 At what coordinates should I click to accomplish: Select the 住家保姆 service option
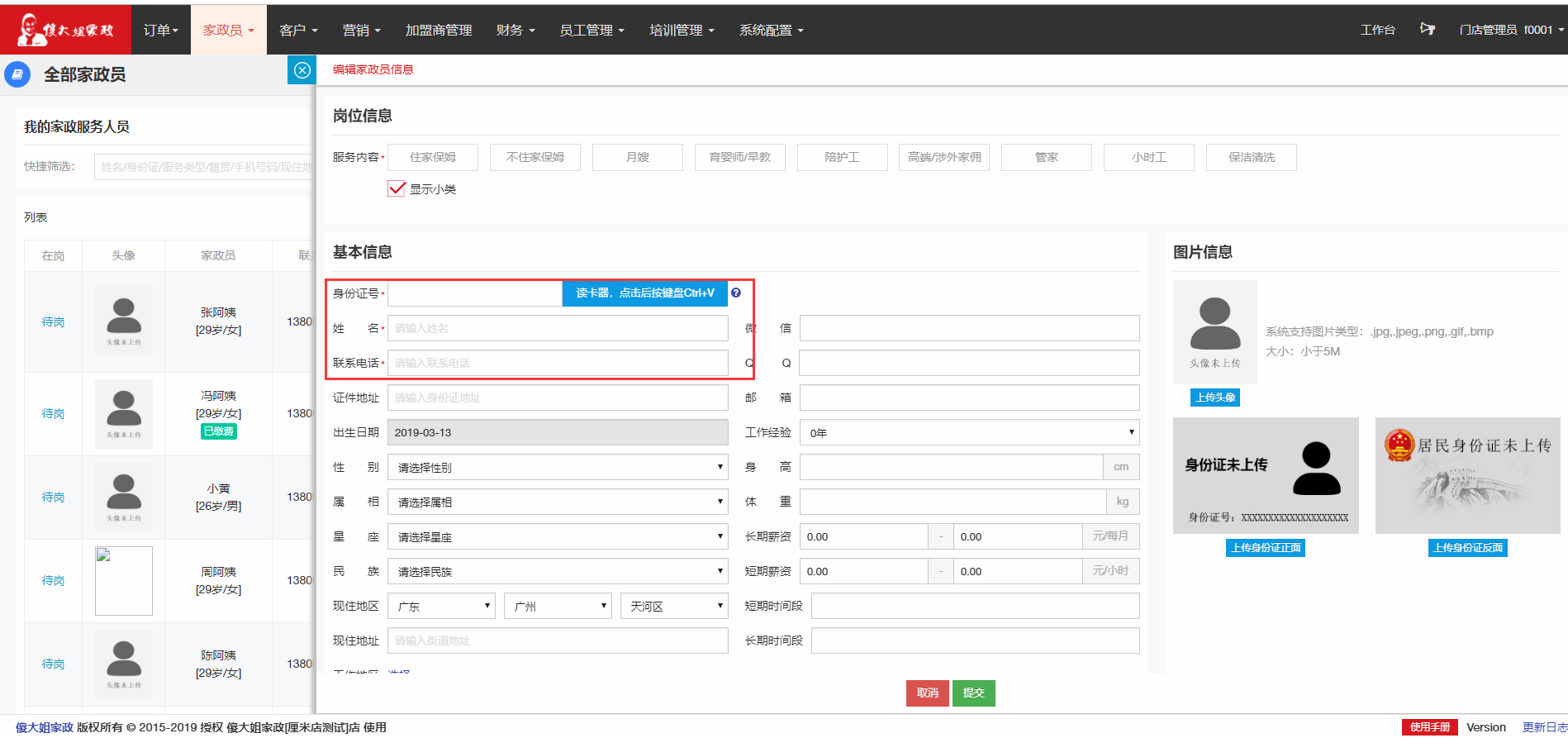click(433, 157)
